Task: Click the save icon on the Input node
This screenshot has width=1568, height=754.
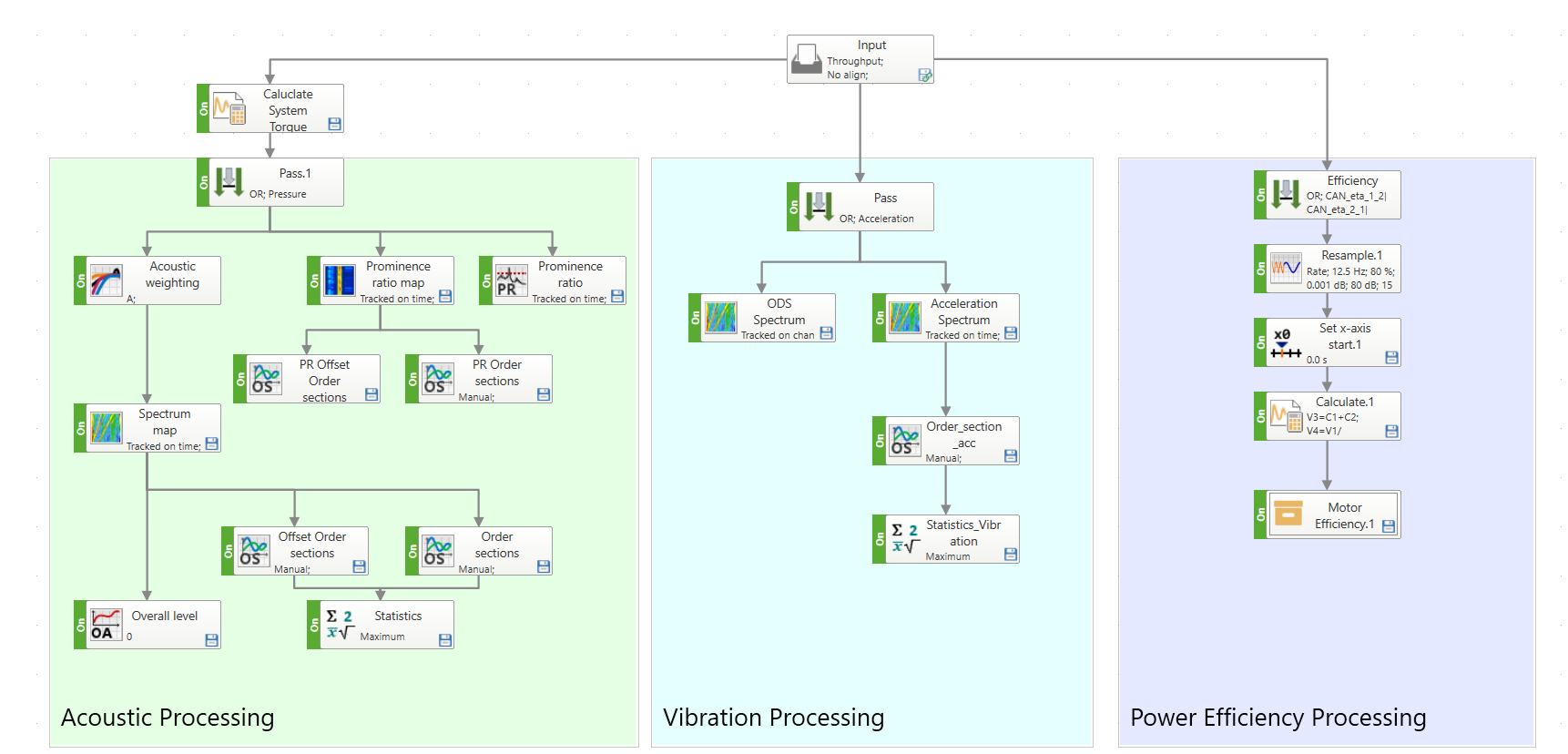Action: (924, 75)
